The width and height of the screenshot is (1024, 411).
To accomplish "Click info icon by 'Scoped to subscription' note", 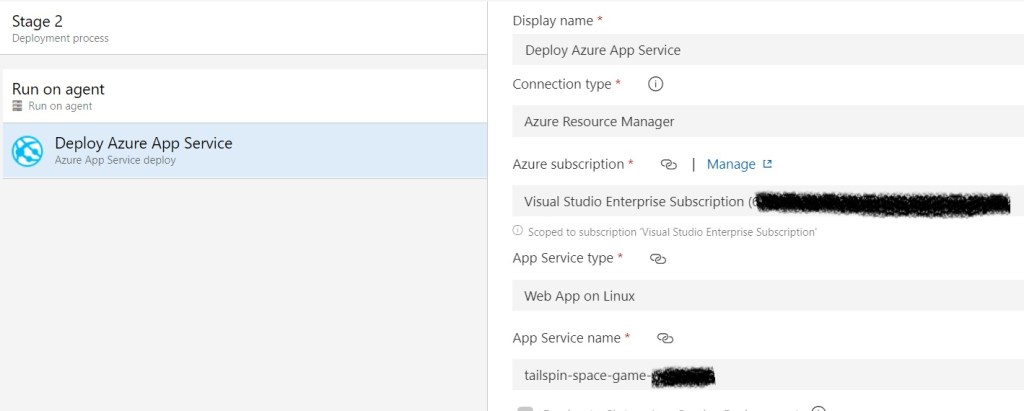I will tap(517, 231).
